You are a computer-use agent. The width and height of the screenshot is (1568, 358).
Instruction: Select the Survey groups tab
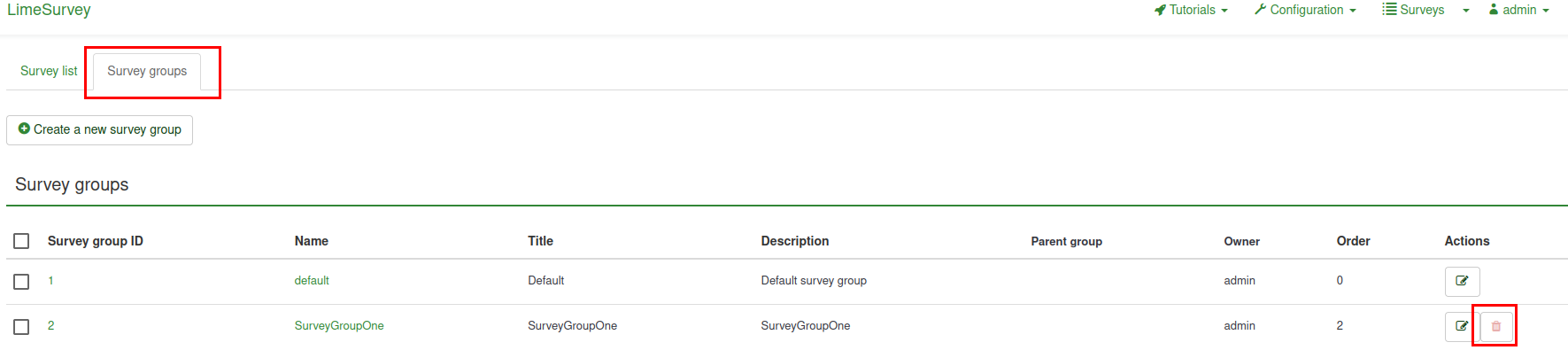(147, 71)
